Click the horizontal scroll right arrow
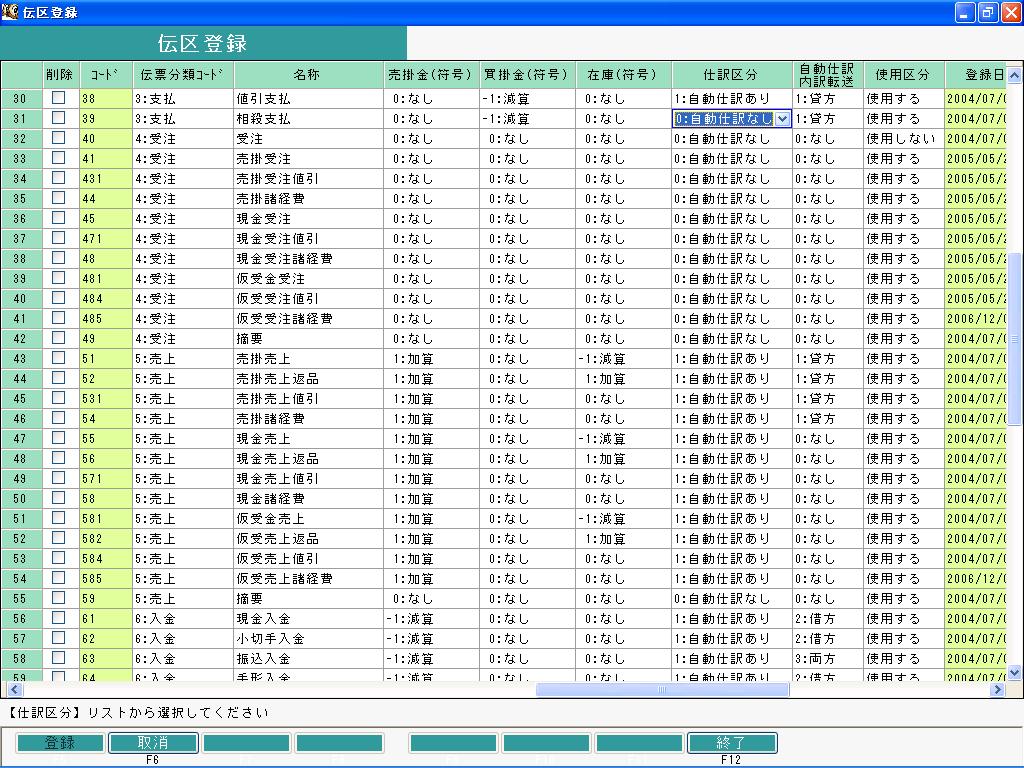 [998, 689]
